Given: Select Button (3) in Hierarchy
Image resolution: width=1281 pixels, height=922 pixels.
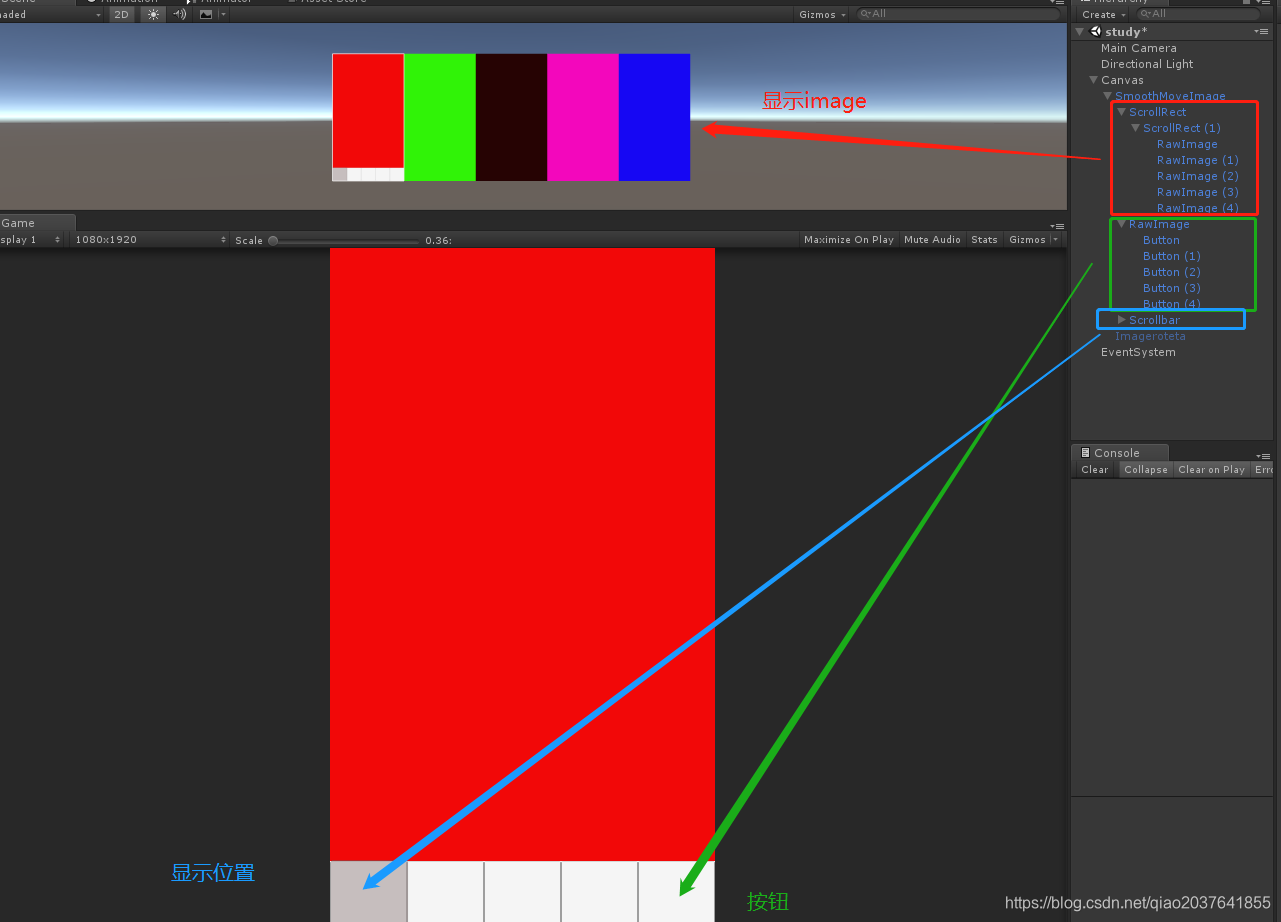Looking at the screenshot, I should [1172, 288].
